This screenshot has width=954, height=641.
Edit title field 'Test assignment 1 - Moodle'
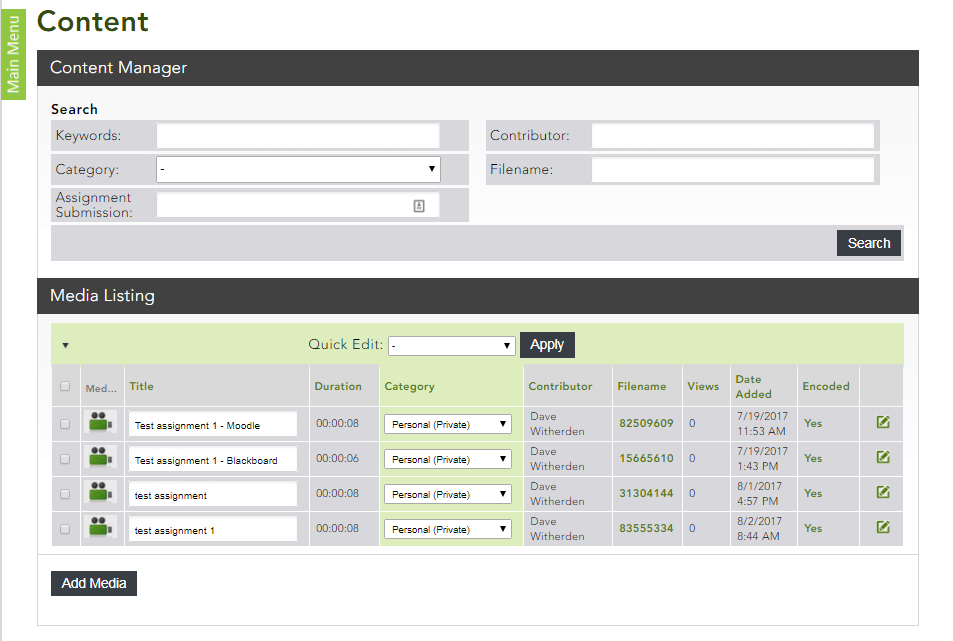click(212, 424)
